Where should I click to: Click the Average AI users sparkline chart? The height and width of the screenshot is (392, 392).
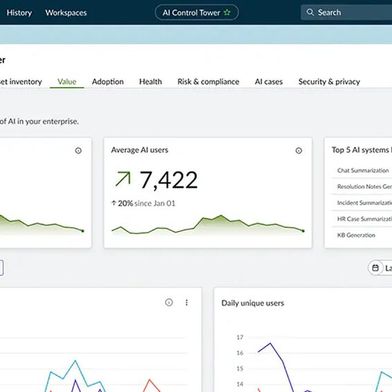(x=208, y=225)
